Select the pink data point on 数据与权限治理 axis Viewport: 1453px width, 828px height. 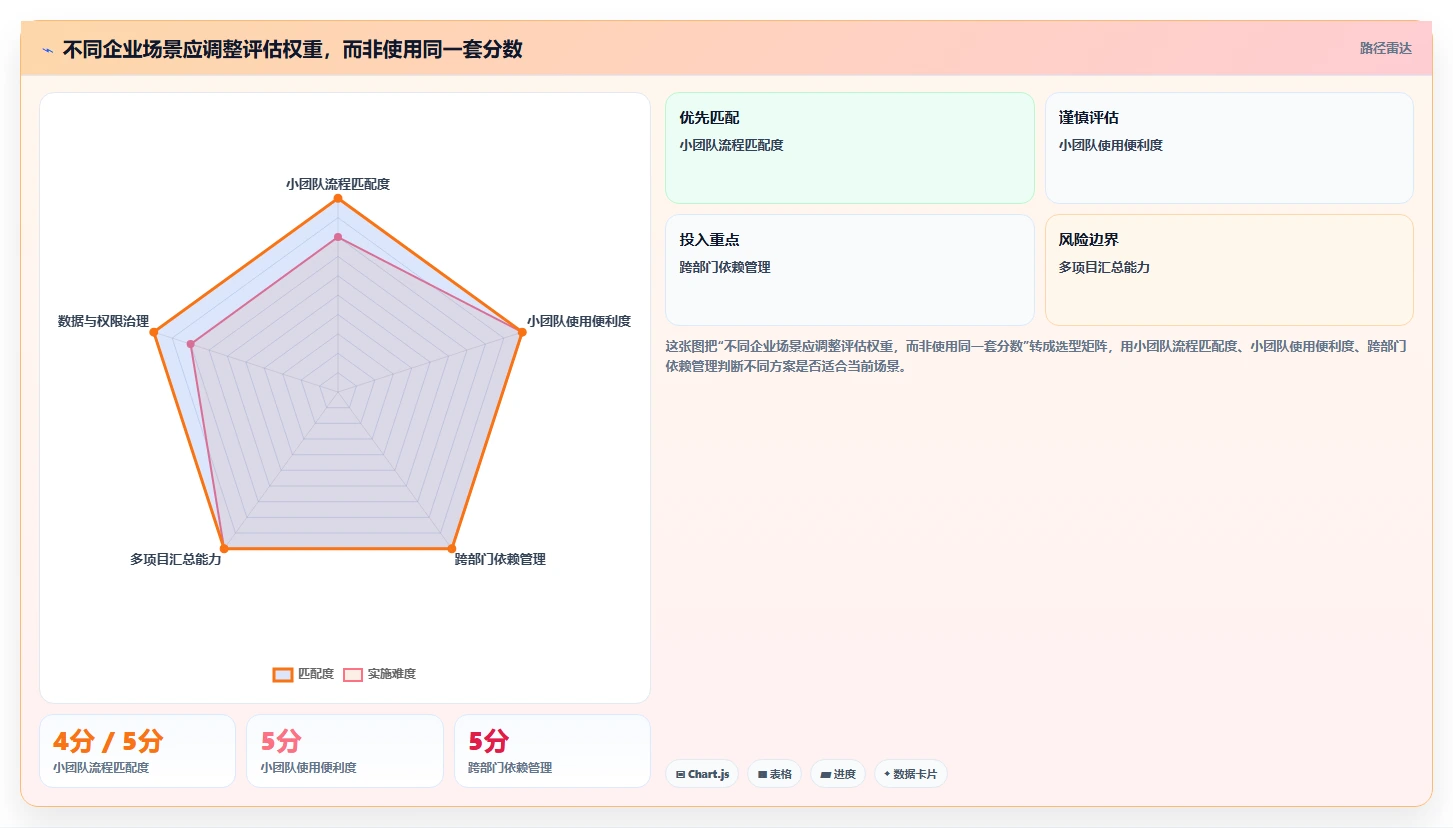(x=190, y=344)
